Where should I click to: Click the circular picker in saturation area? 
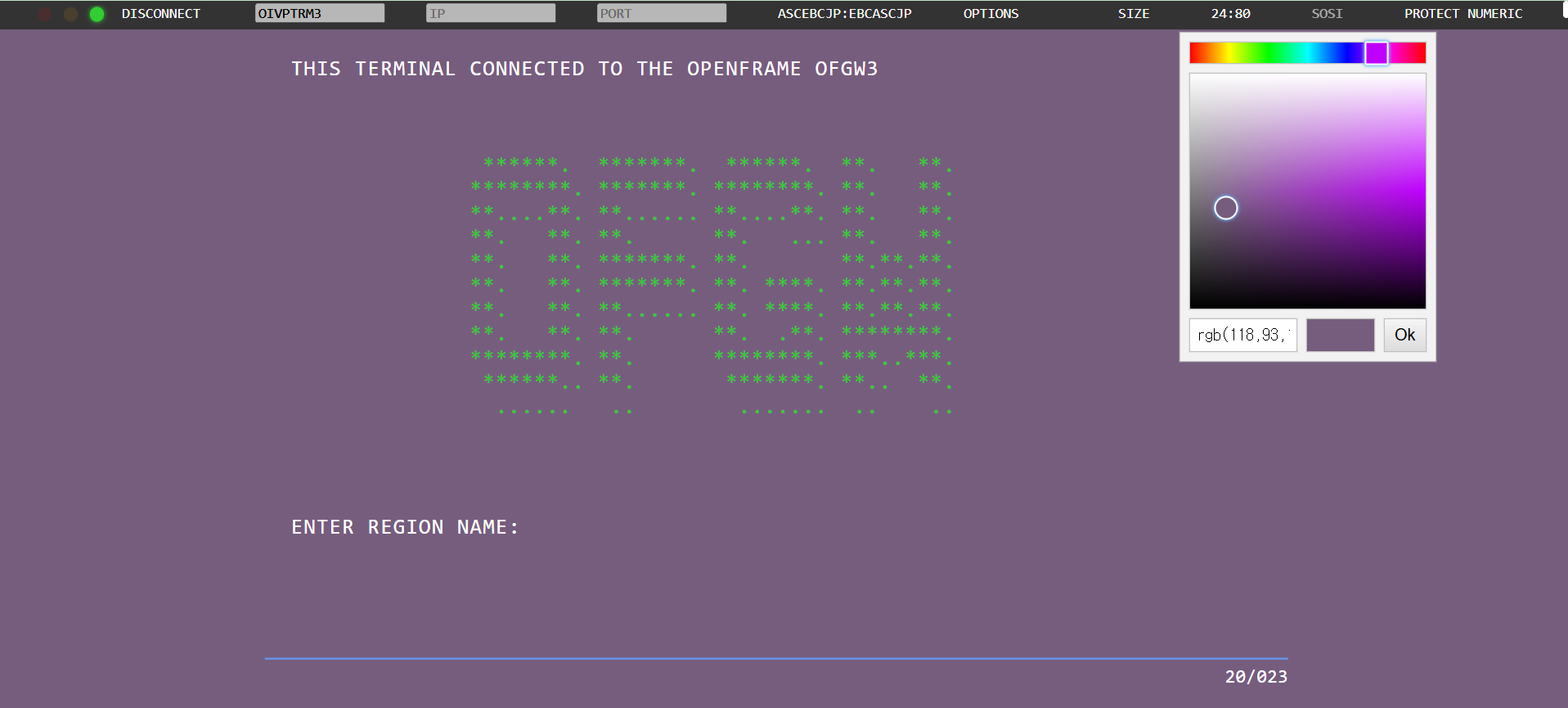point(1225,208)
